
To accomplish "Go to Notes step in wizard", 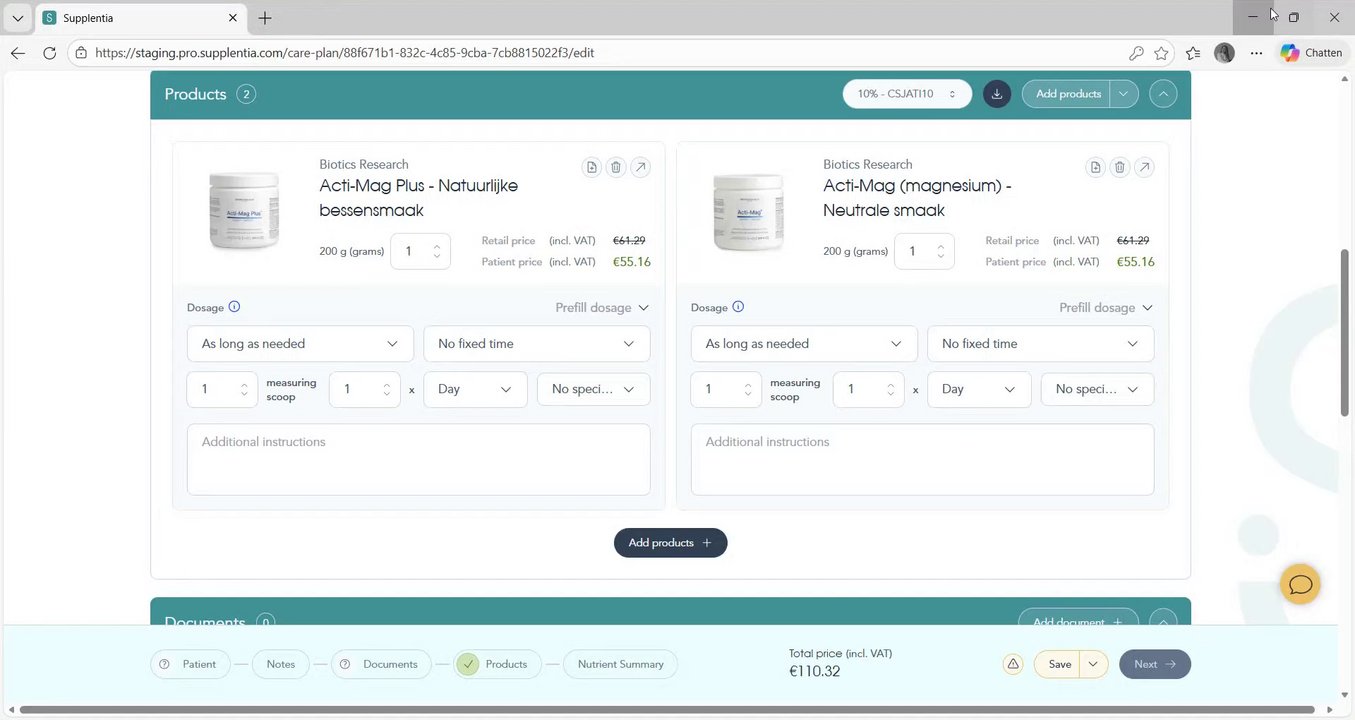I will (x=281, y=664).
